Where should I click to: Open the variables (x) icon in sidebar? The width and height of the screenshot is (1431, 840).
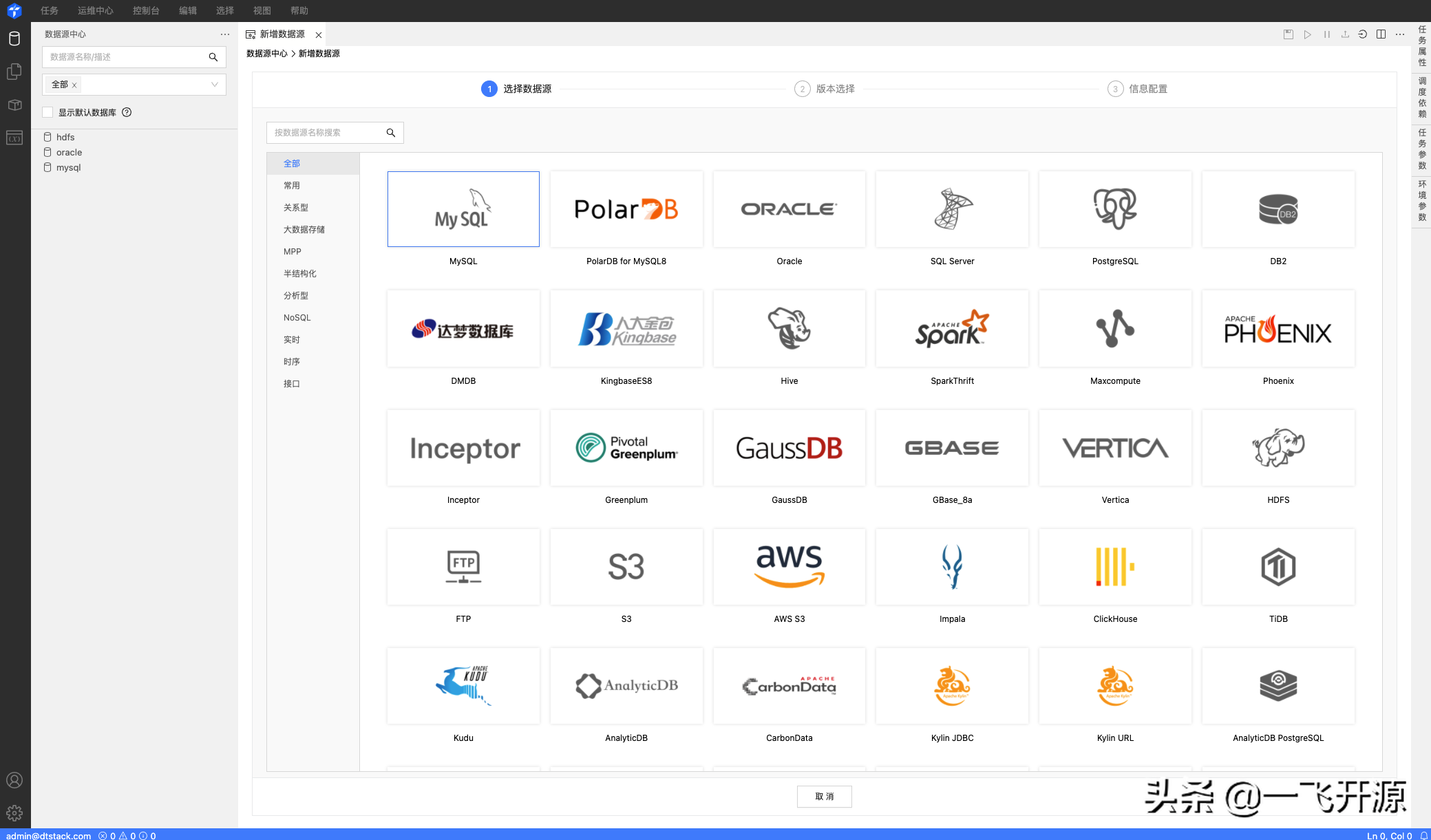14,138
